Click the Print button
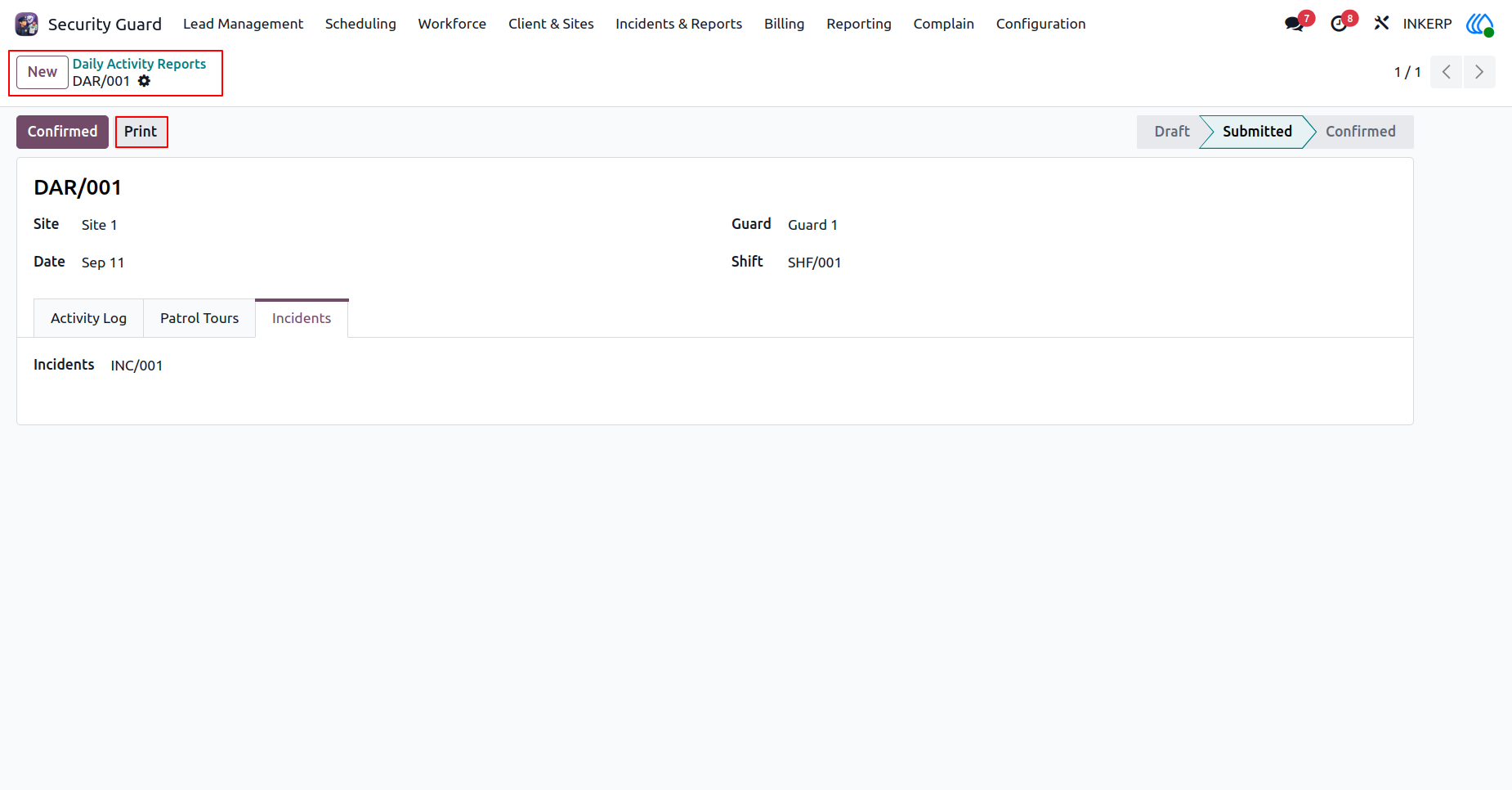This screenshot has width=1512, height=790. [x=141, y=132]
